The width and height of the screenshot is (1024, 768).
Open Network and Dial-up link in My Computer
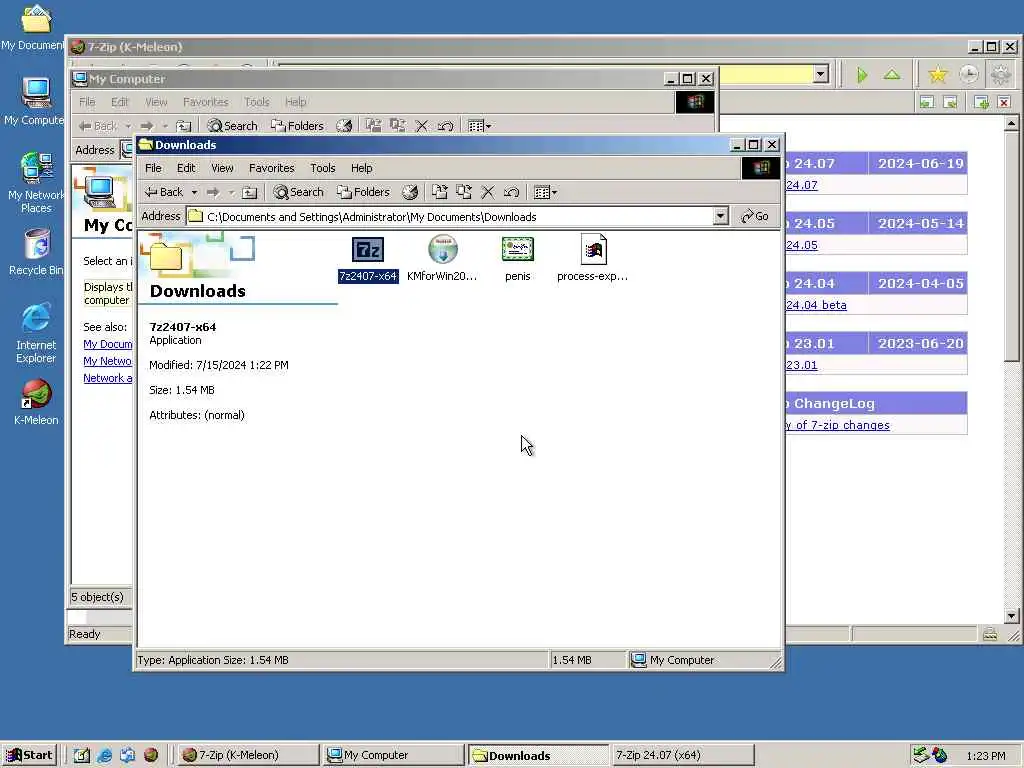click(108, 378)
